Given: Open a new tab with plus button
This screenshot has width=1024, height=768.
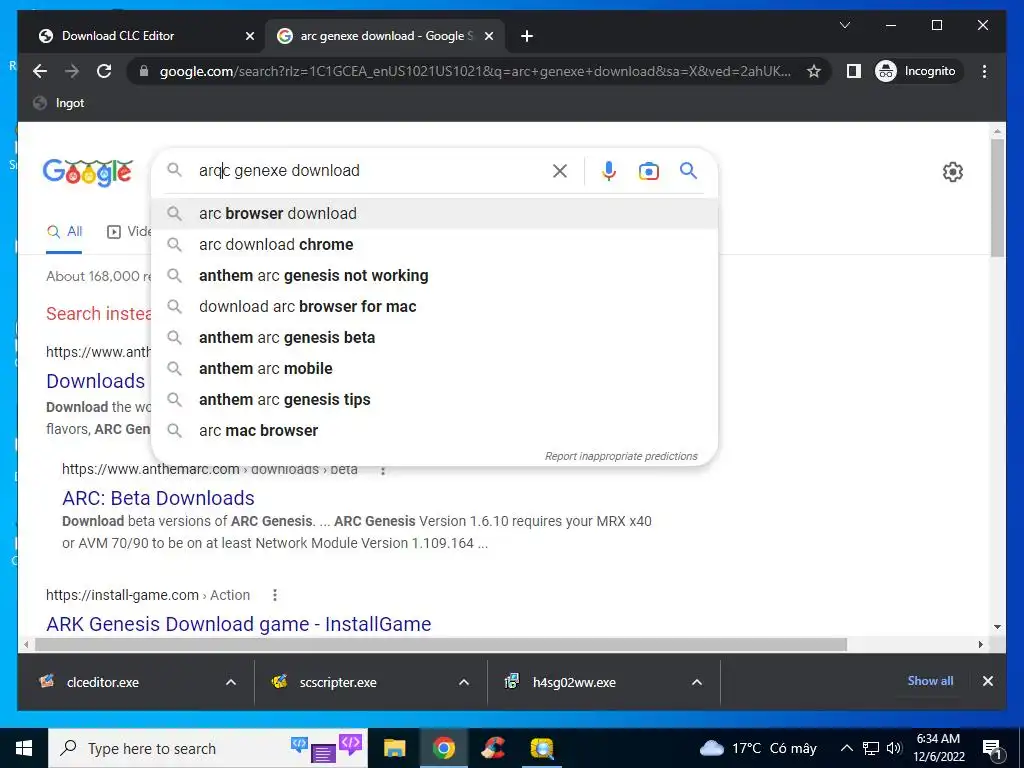Looking at the screenshot, I should coord(527,37).
